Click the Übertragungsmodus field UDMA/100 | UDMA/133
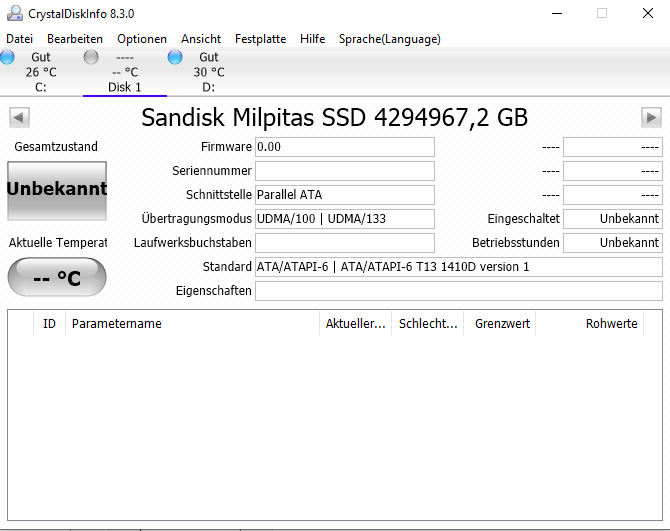Screen dimensions: 670x531 point(345,219)
